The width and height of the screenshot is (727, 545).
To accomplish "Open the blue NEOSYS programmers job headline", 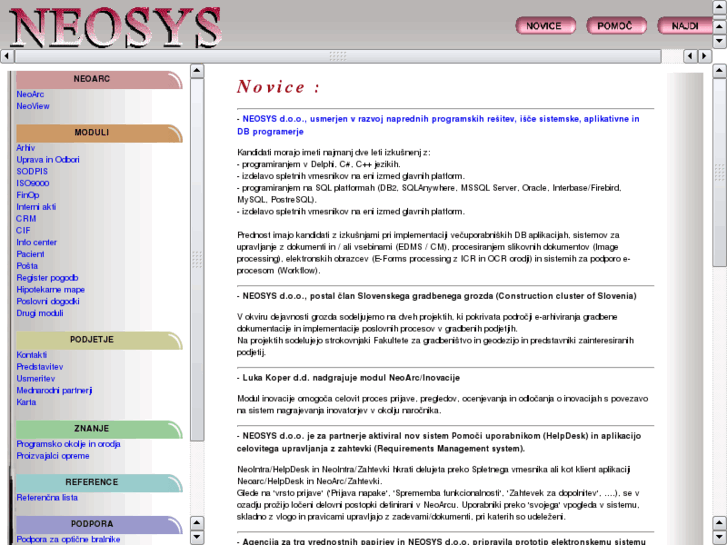I will (x=438, y=125).
